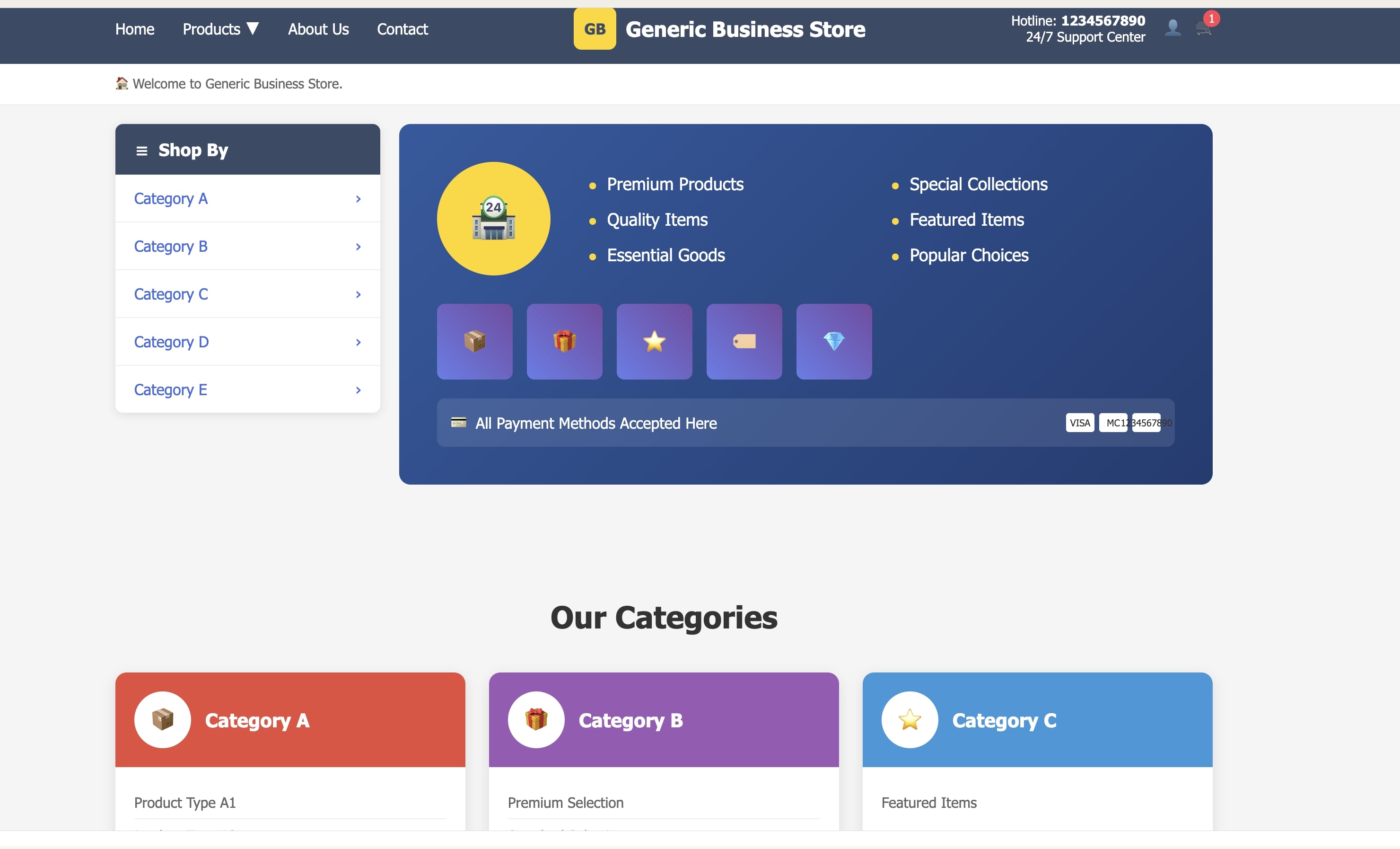Select Quality Items bullet
This screenshot has height=849, width=1400.
(657, 220)
